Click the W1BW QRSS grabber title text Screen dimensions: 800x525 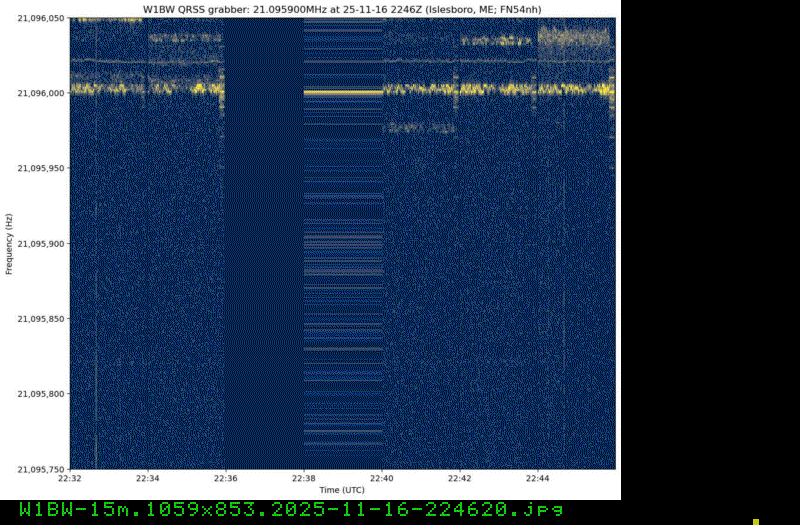(x=342, y=8)
